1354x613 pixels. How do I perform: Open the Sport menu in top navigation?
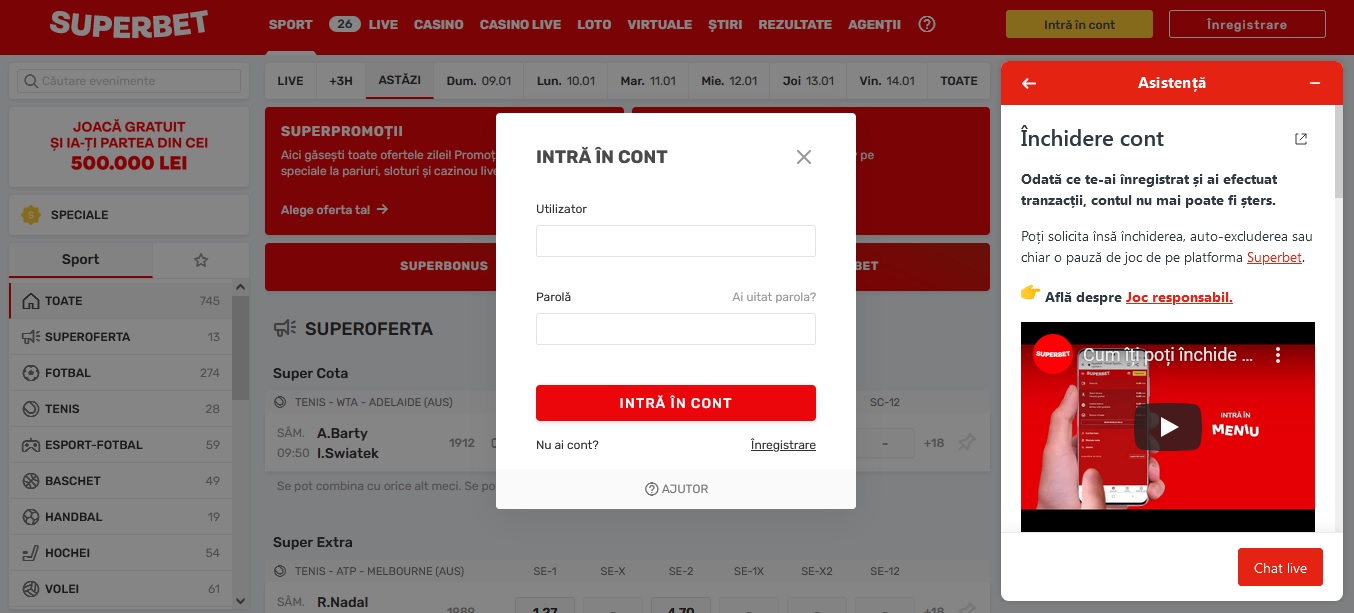pos(291,25)
